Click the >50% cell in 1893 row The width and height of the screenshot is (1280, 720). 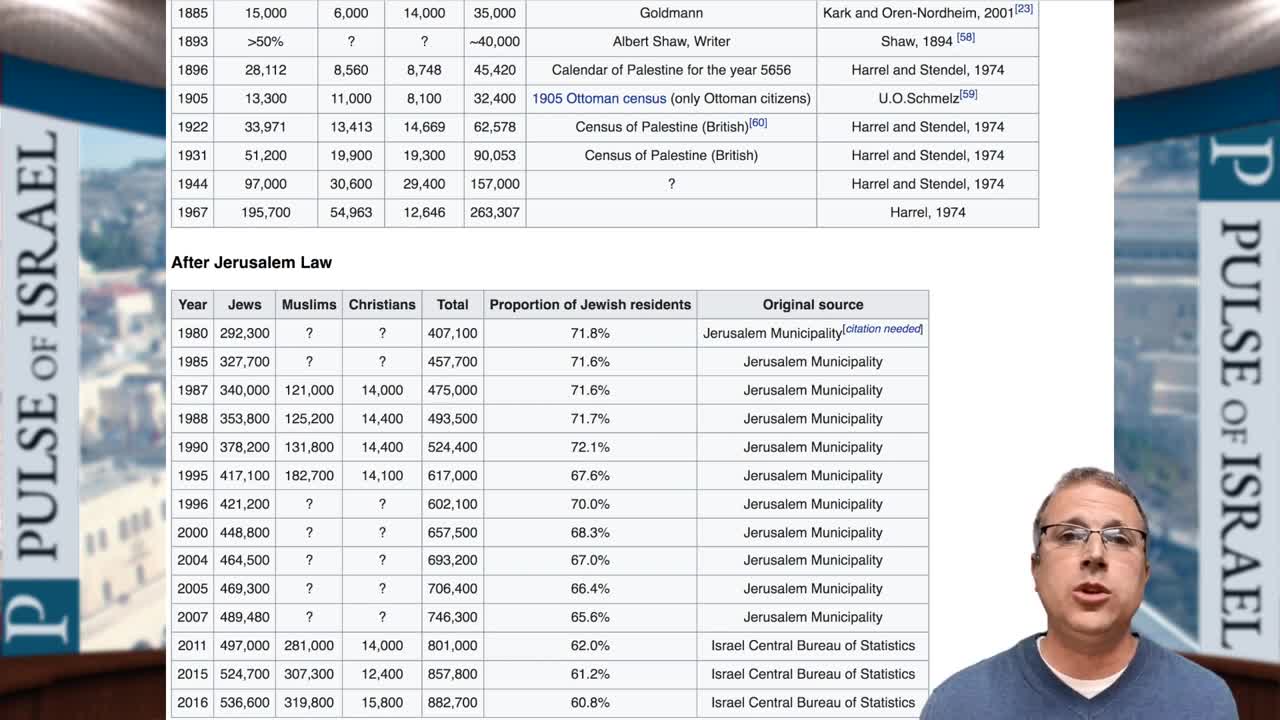(x=266, y=41)
